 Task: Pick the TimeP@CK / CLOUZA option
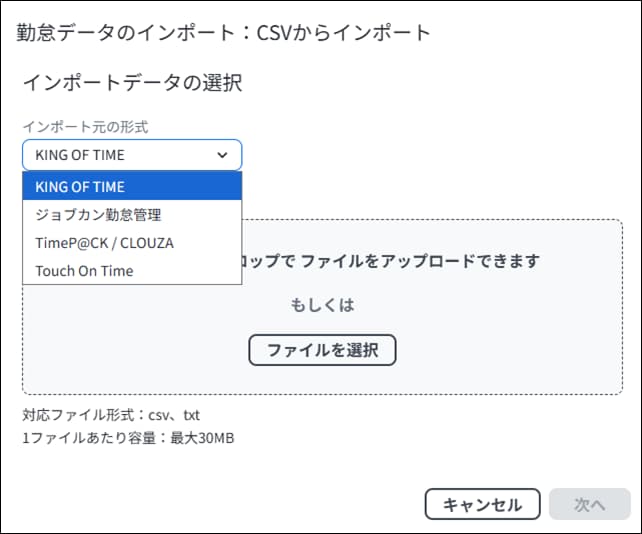[x=104, y=242]
